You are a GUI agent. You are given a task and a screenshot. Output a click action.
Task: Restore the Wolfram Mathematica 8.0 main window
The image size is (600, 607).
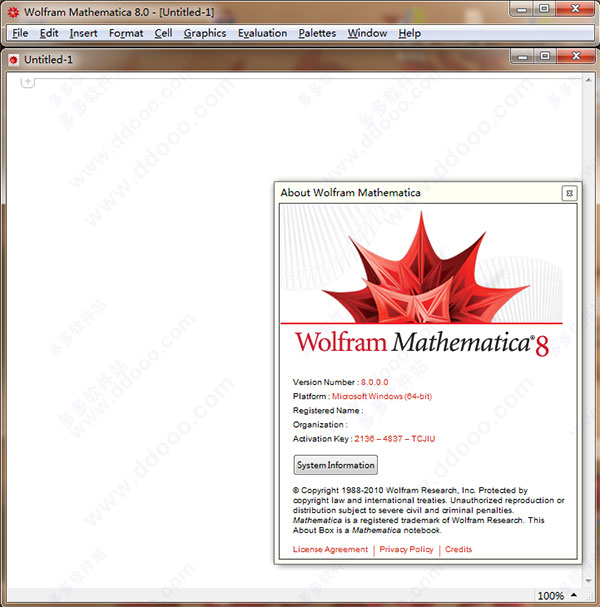[544, 9]
